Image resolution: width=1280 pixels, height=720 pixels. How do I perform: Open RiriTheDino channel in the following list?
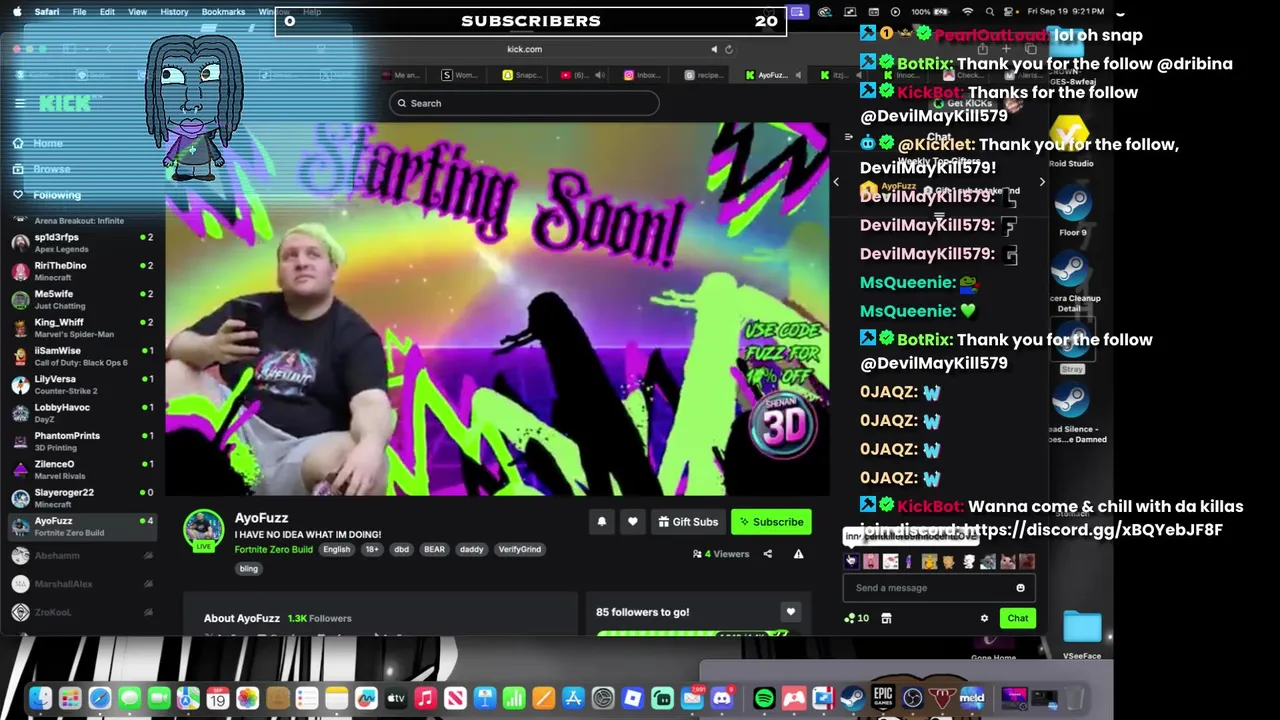tap(82, 271)
